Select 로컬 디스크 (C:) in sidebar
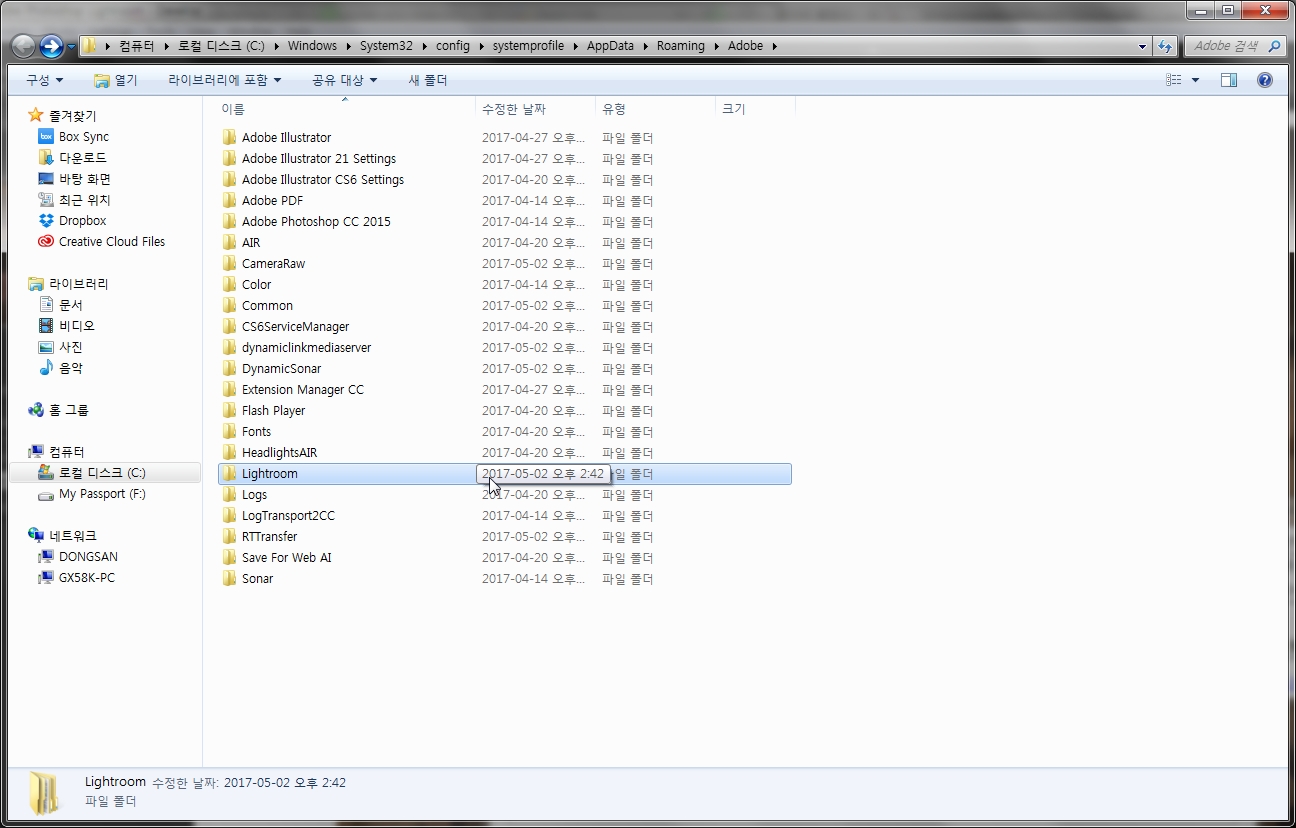Screen dimensions: 1296x828 (102, 473)
